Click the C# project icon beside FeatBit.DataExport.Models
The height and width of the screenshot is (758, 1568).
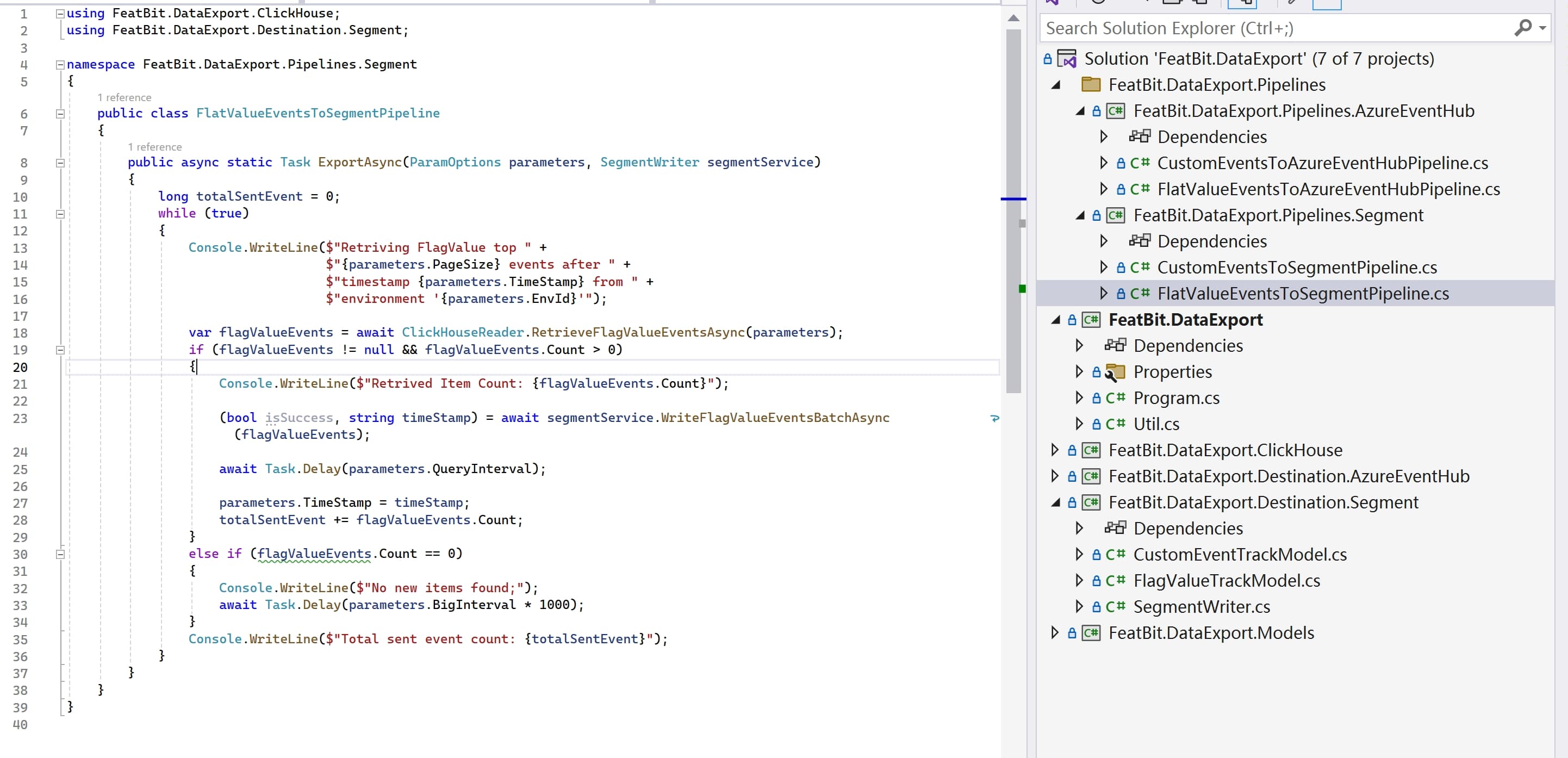point(1091,633)
